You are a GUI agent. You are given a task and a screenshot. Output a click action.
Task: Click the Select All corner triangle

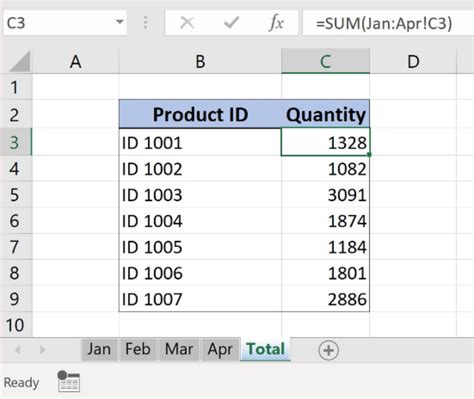tap(19, 61)
